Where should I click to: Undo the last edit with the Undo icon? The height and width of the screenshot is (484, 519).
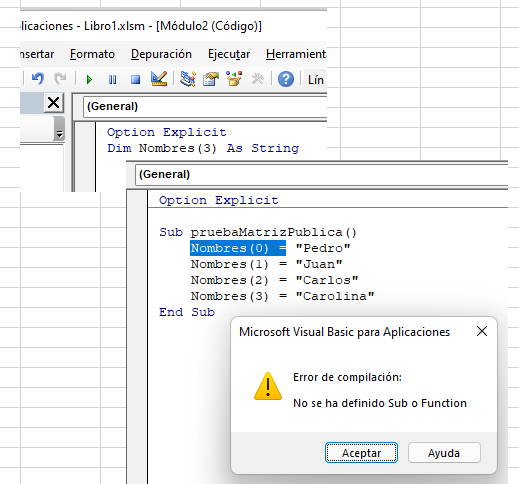tap(38, 79)
